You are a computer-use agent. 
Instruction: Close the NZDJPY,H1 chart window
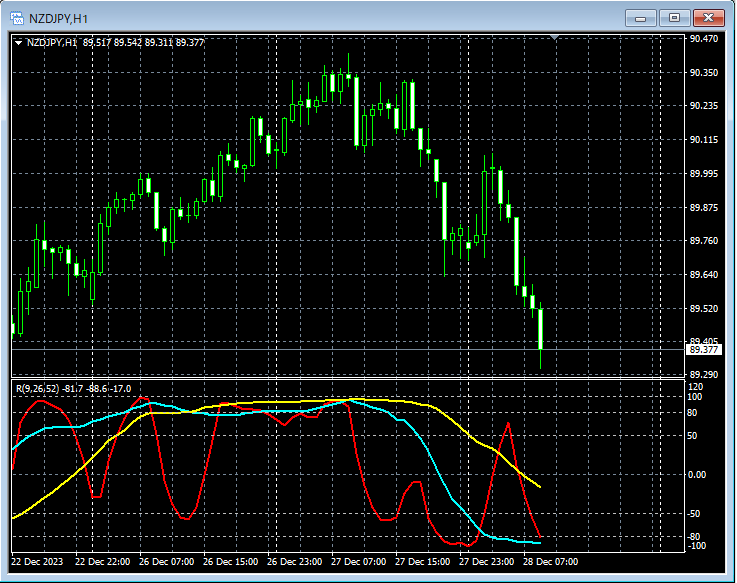(x=708, y=18)
